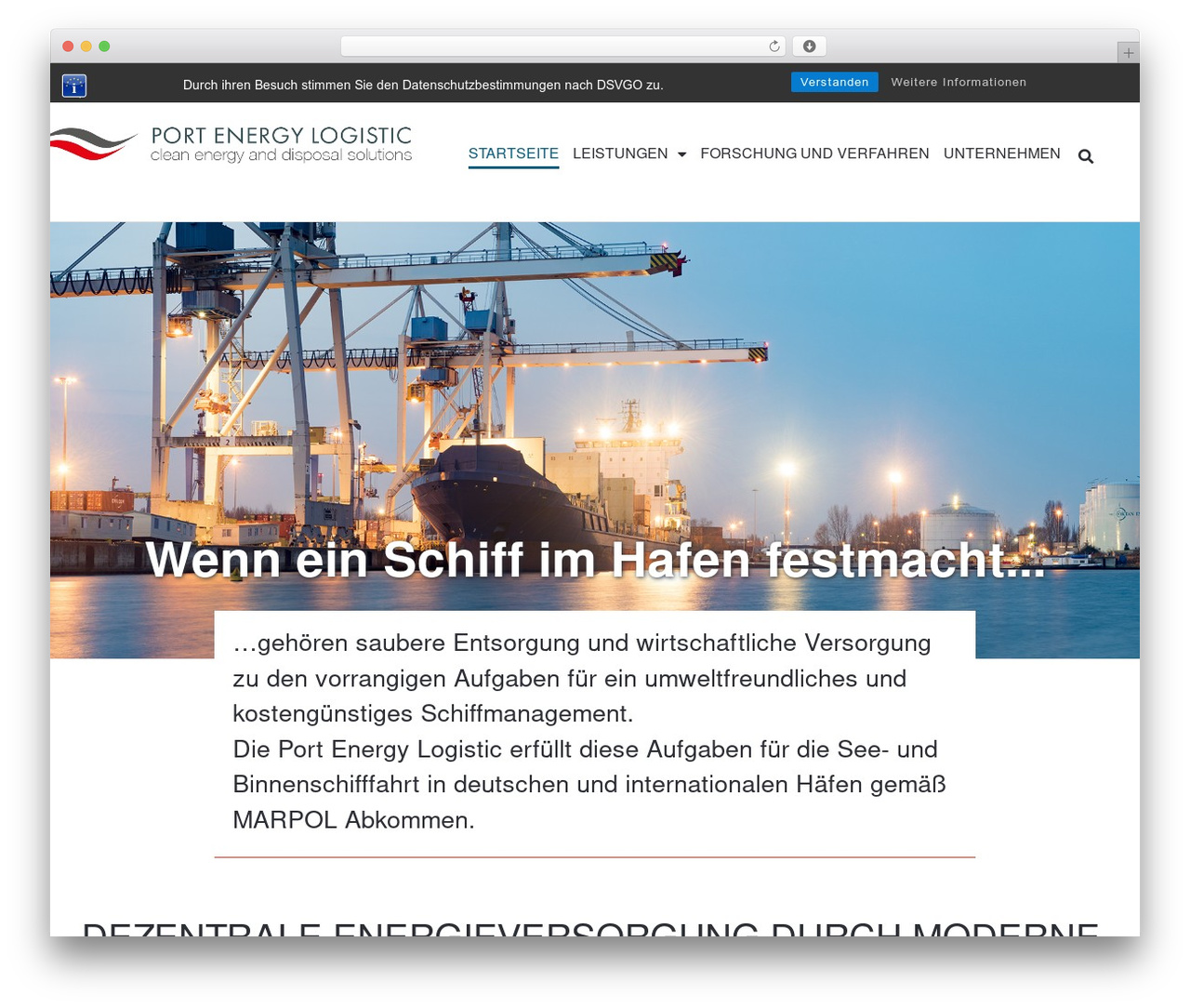Click the search magnifier icon in navigation
This screenshot has height=1008, width=1190.
[x=1085, y=156]
